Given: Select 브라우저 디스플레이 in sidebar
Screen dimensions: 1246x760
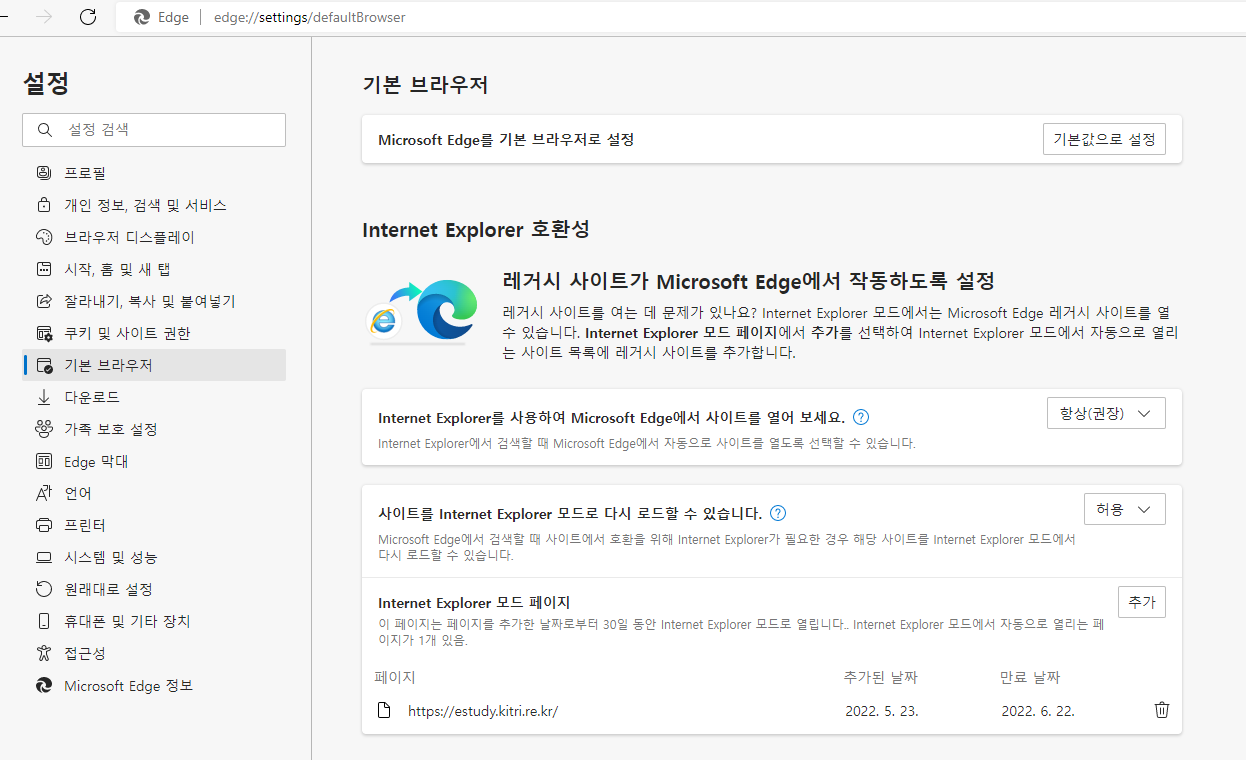Looking at the screenshot, I should 154,237.
